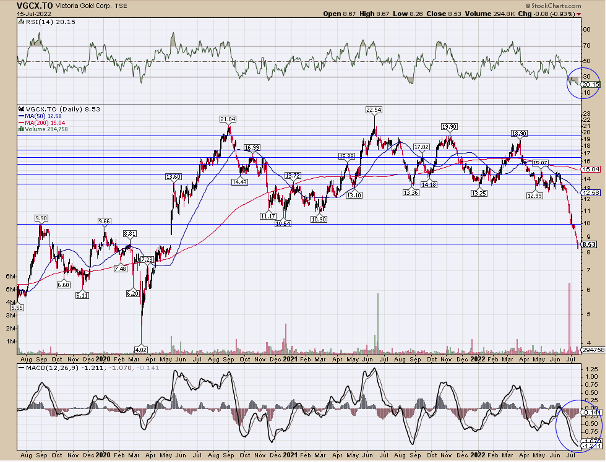Click the 8.81 price label
Screen dimensions: 606x462
tap(130, 234)
